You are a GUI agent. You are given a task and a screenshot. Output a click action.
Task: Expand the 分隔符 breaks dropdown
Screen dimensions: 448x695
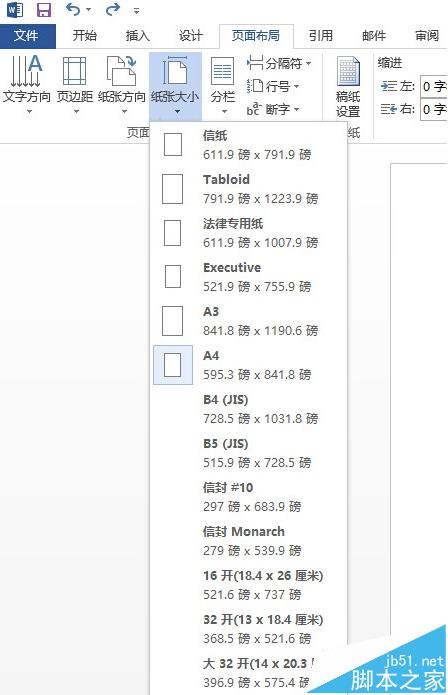tap(279, 64)
